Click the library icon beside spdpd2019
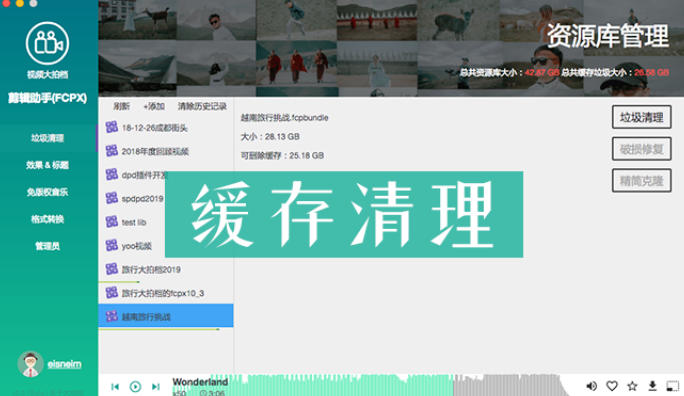Screen dimensions: 684x396 [112, 198]
